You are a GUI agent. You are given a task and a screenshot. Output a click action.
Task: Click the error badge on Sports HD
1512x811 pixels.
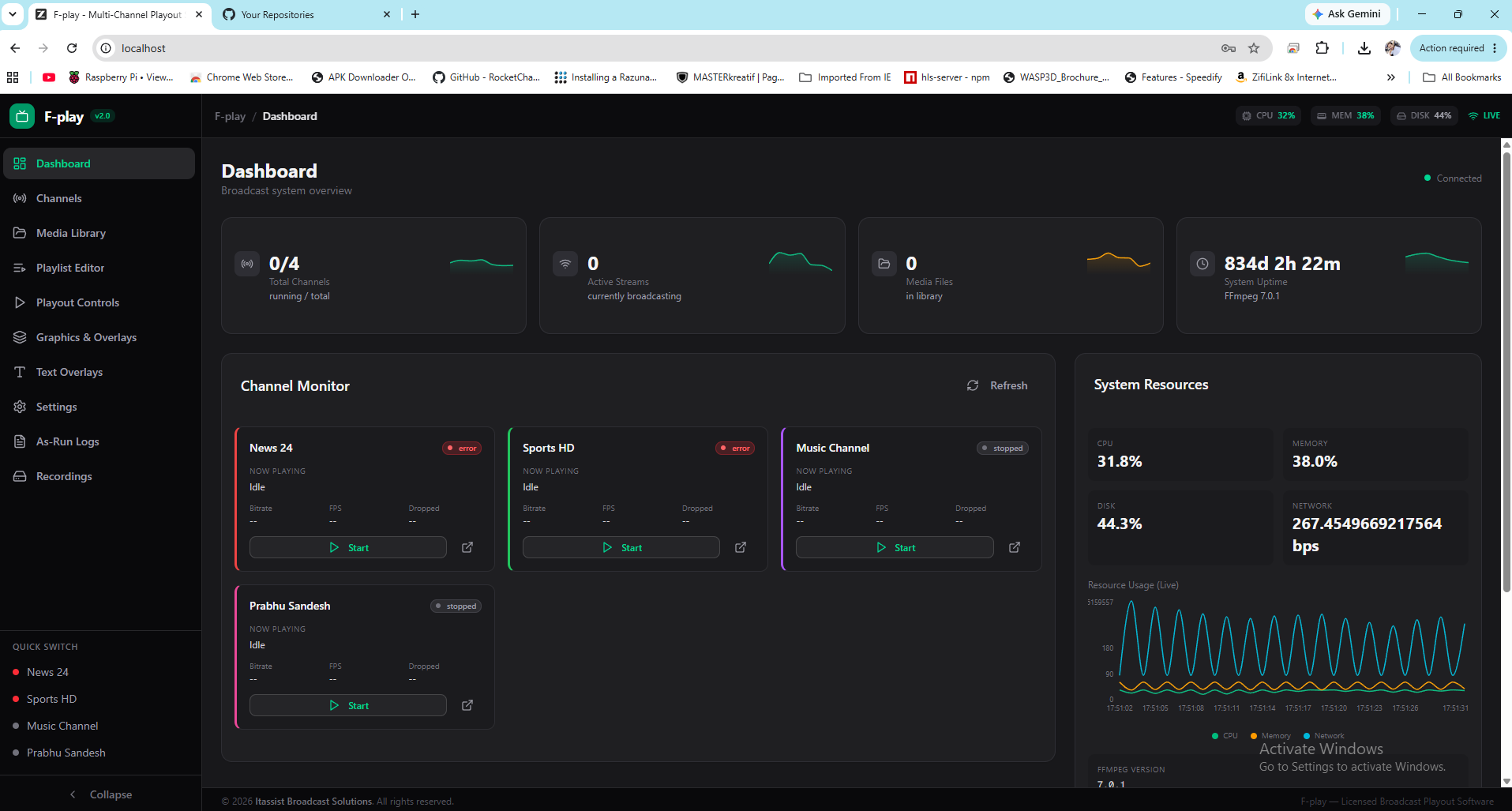(735, 448)
